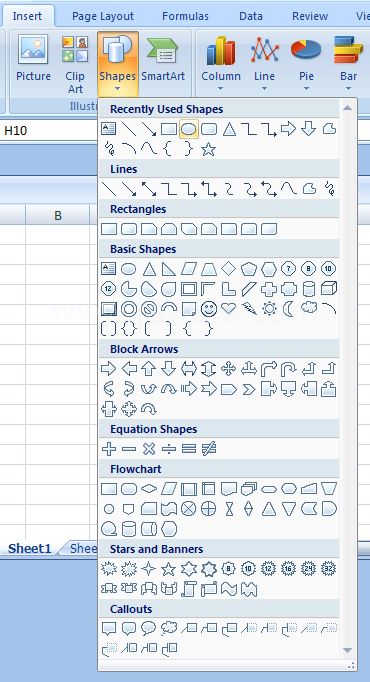Pick the Smiley Face basic shape
Viewport: 370px width, 682px height.
tap(209, 309)
